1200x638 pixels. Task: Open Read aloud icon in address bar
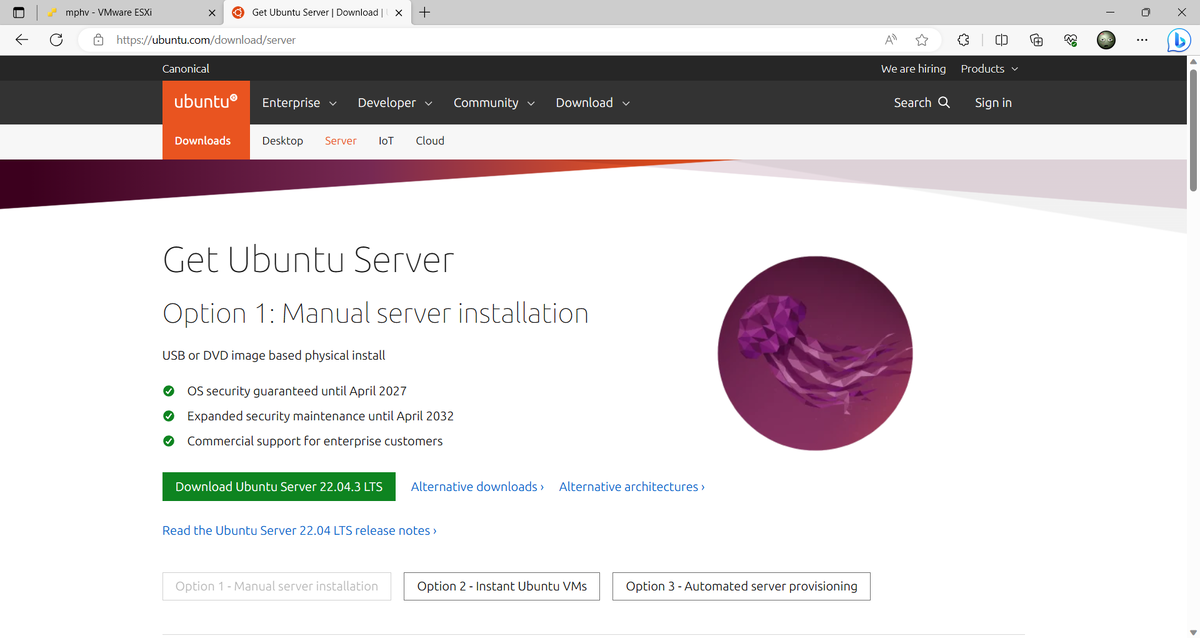pos(891,40)
